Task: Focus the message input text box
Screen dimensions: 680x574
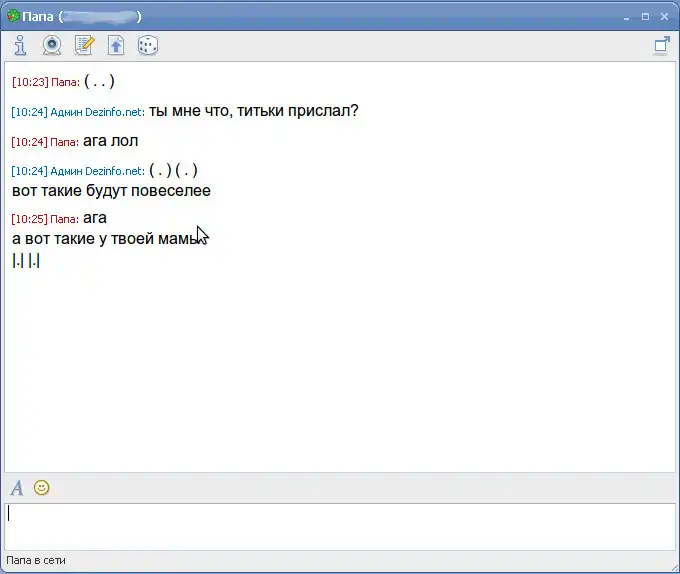Action: (x=340, y=525)
